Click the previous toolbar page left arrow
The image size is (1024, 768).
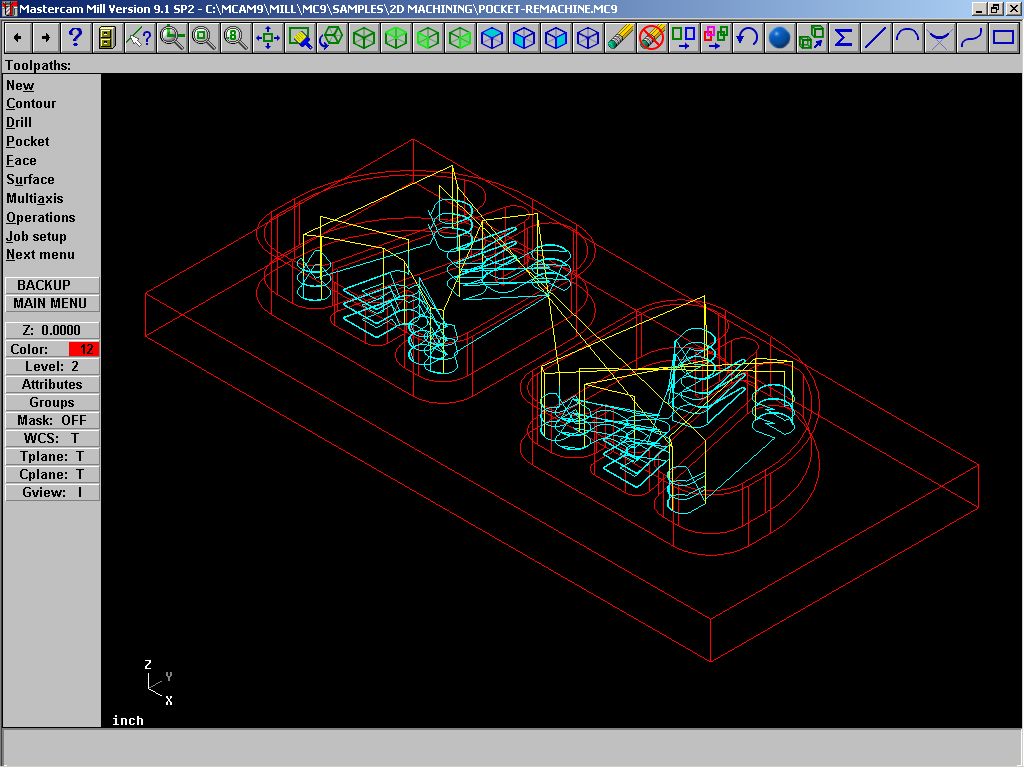pyautogui.click(x=18, y=38)
